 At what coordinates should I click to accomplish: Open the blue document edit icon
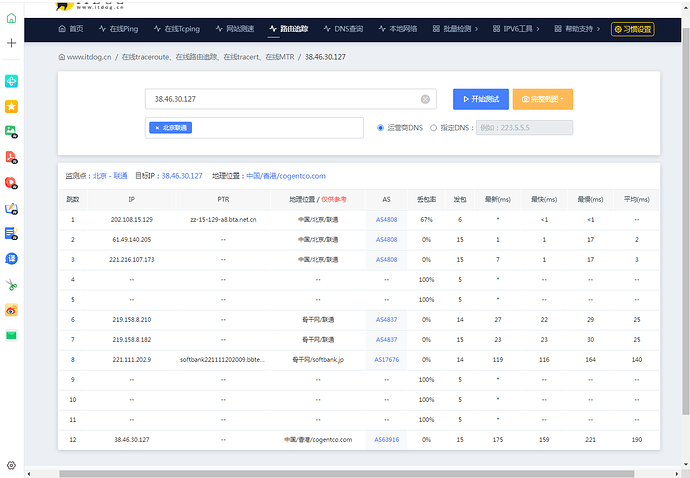point(11,233)
